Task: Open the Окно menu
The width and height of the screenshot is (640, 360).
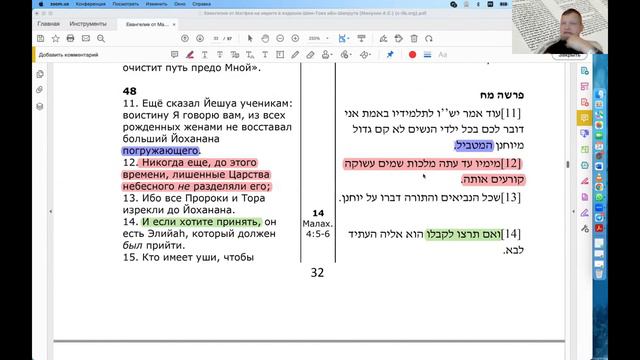Action: 180,4
